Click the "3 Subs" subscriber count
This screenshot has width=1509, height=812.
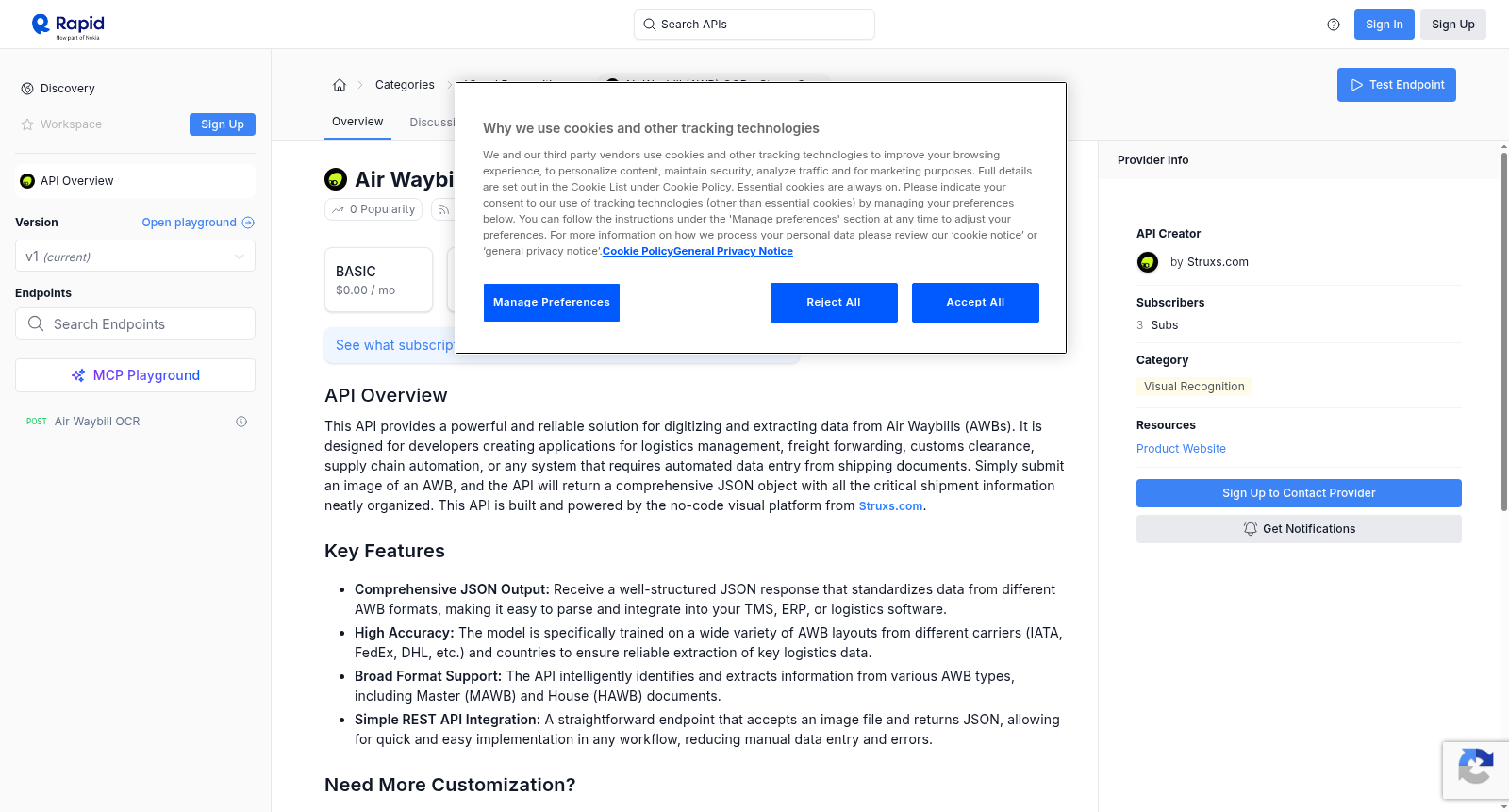1157,325
